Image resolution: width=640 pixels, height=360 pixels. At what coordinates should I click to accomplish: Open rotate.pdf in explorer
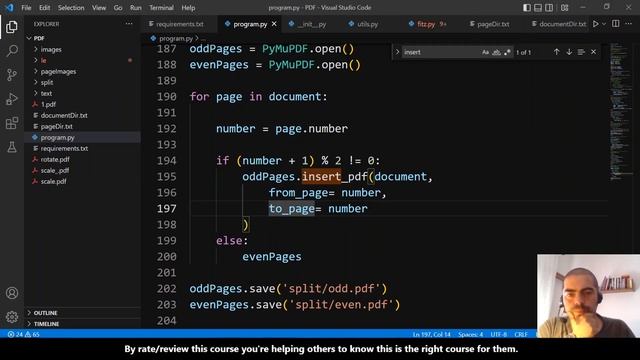pyautogui.click(x=55, y=160)
